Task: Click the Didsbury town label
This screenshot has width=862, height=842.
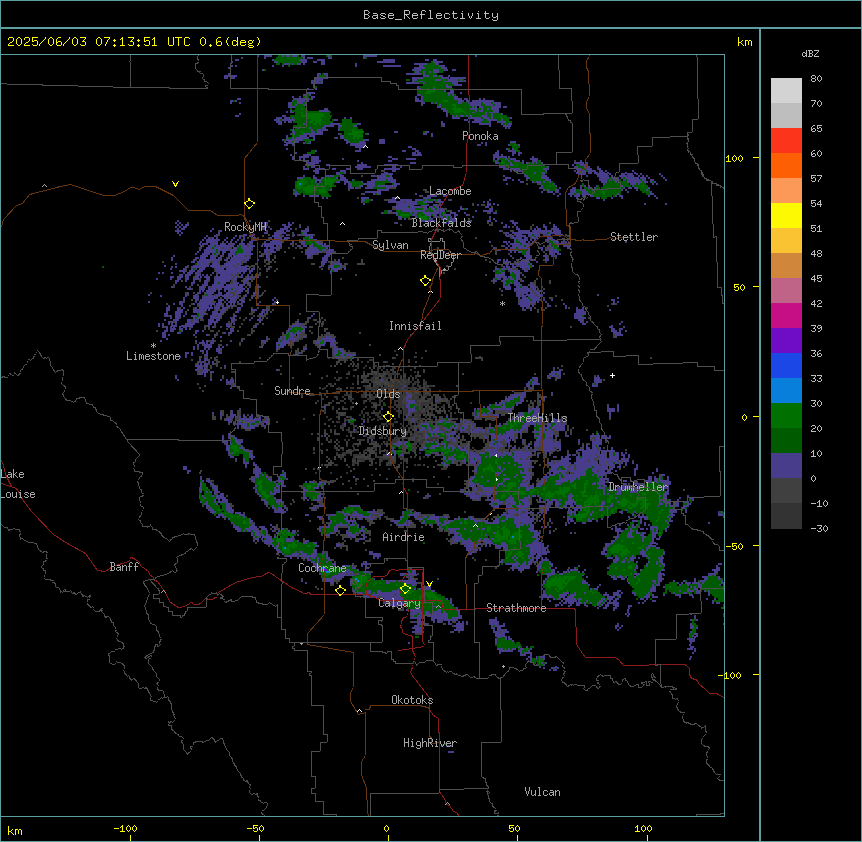Action: (383, 431)
